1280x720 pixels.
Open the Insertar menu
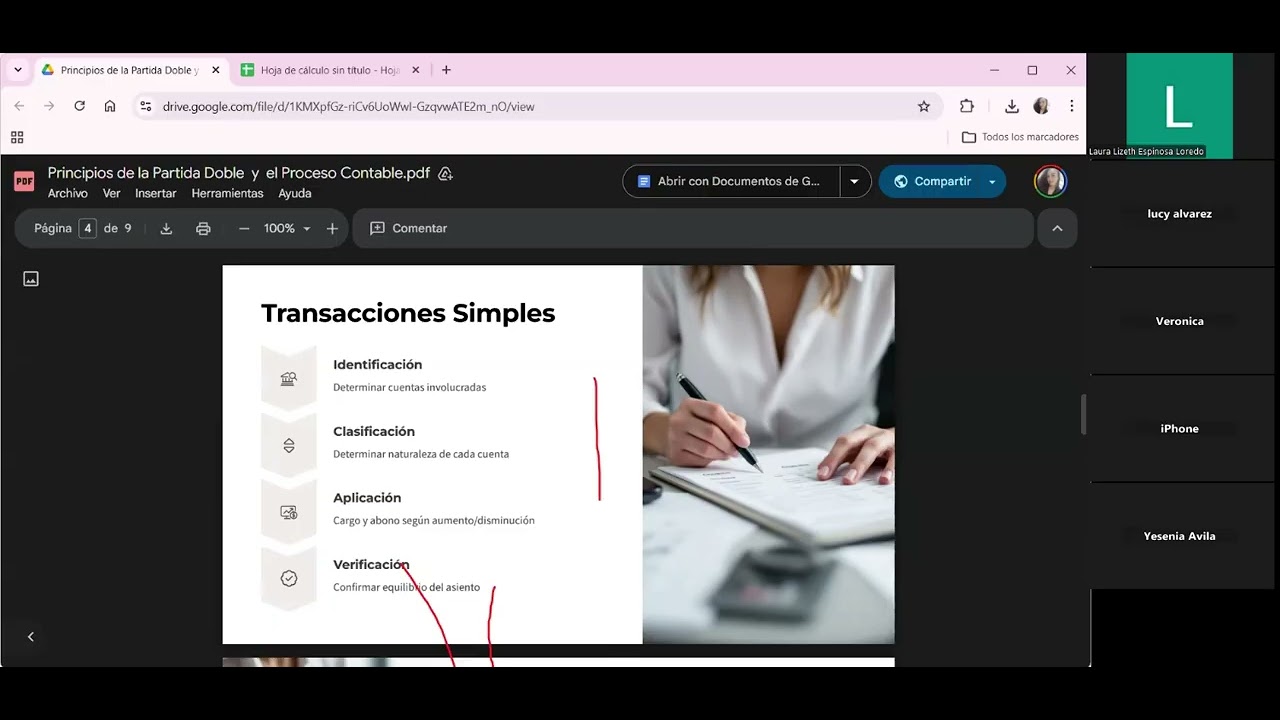(156, 193)
